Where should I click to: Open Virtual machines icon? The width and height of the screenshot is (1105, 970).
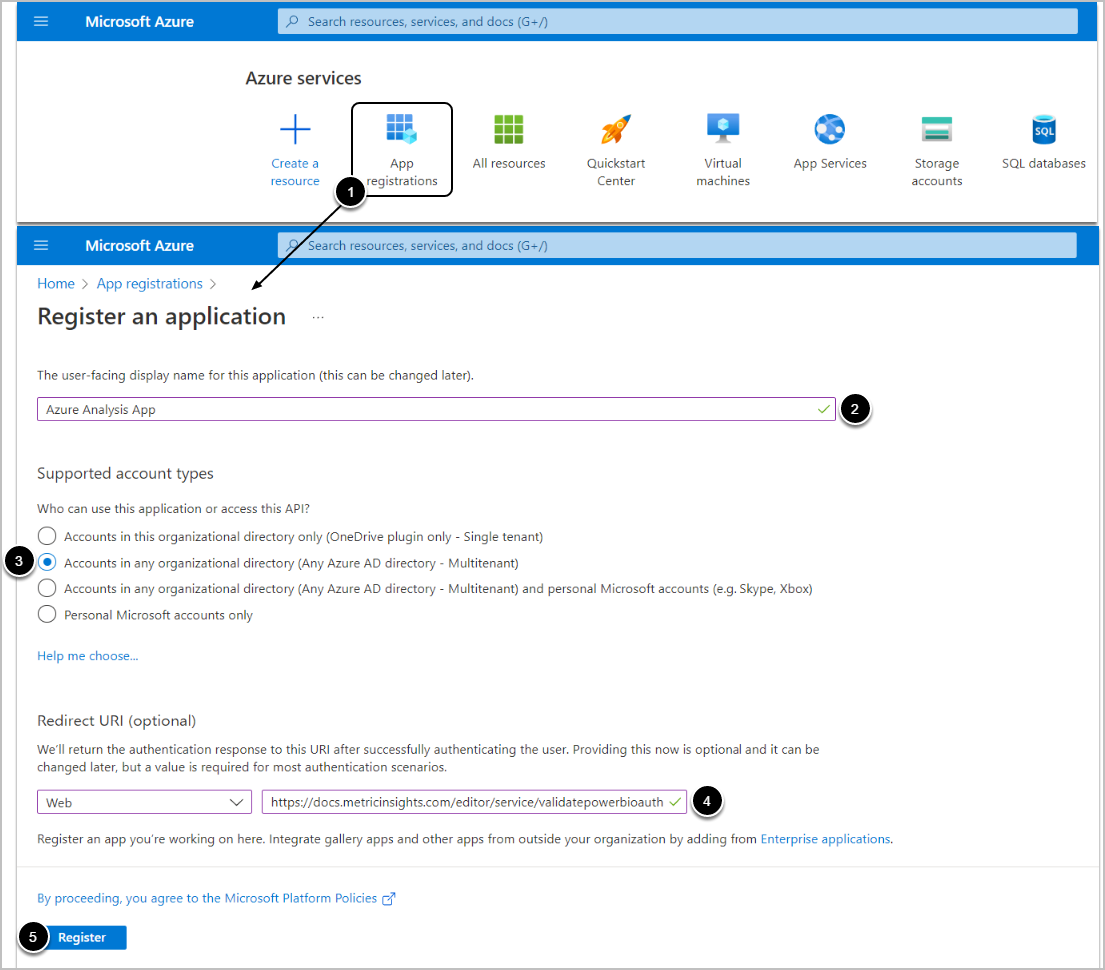click(x=723, y=129)
